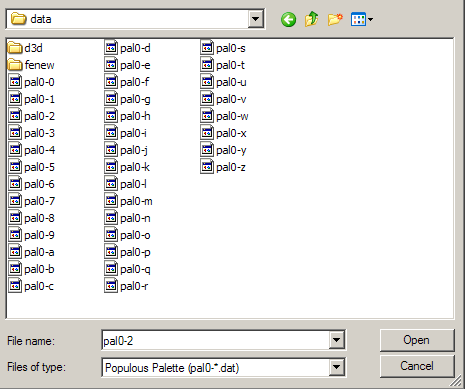
Task: Go up one folder level
Action: (x=312, y=19)
